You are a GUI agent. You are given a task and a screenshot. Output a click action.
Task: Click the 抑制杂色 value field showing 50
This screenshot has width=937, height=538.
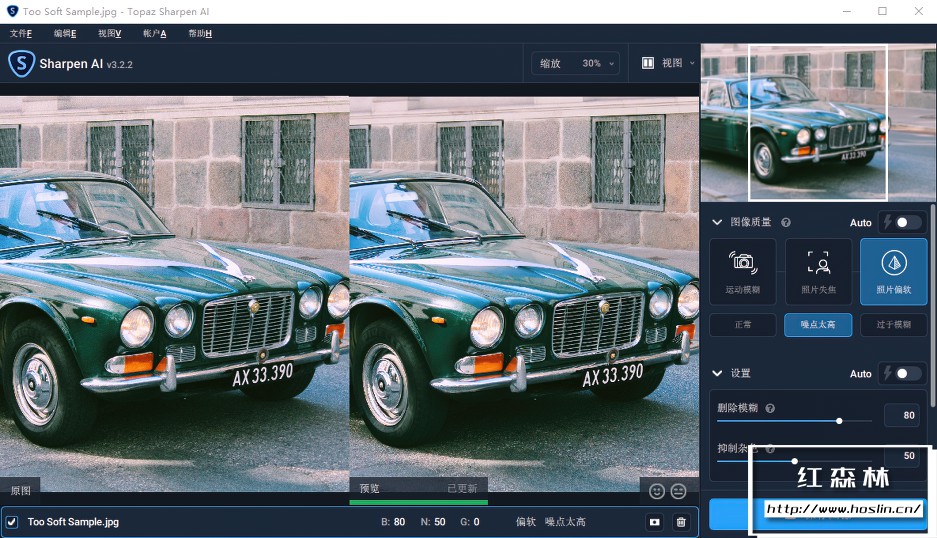[x=902, y=456]
